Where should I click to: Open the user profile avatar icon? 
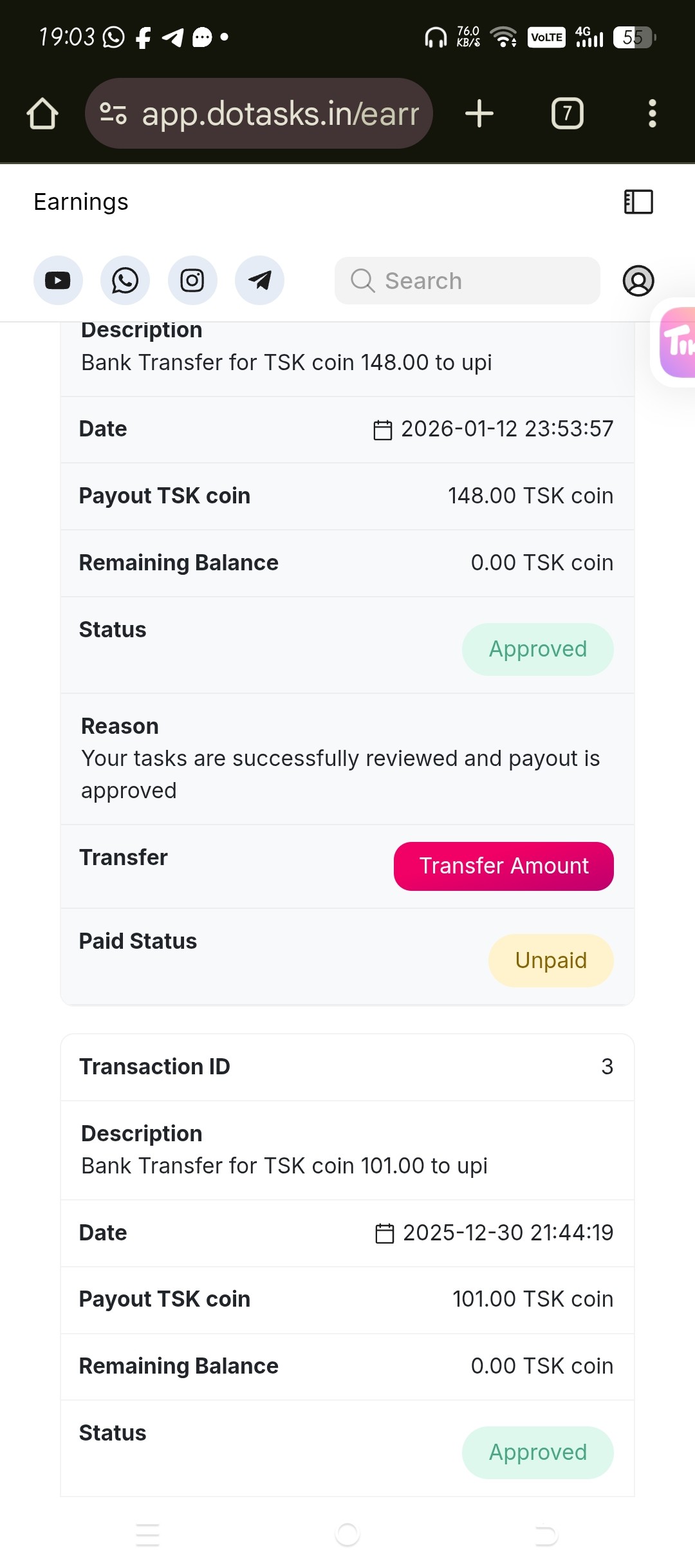click(638, 281)
